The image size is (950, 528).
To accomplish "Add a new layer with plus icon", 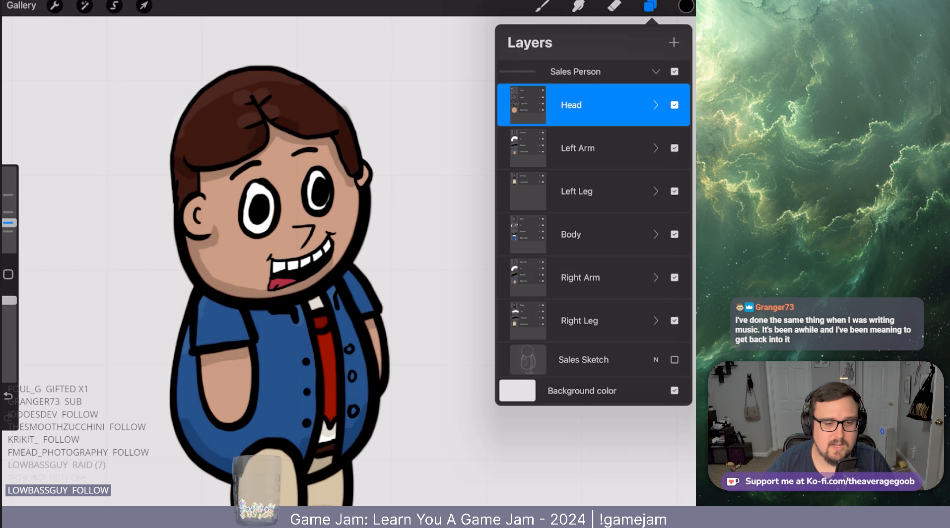I will click(x=674, y=43).
